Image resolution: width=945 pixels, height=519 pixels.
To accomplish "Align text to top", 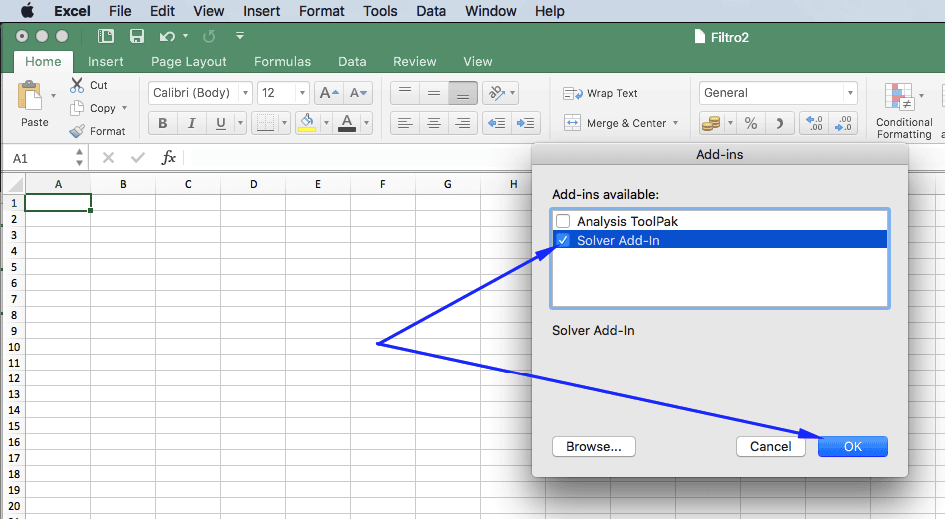I will (x=405, y=93).
